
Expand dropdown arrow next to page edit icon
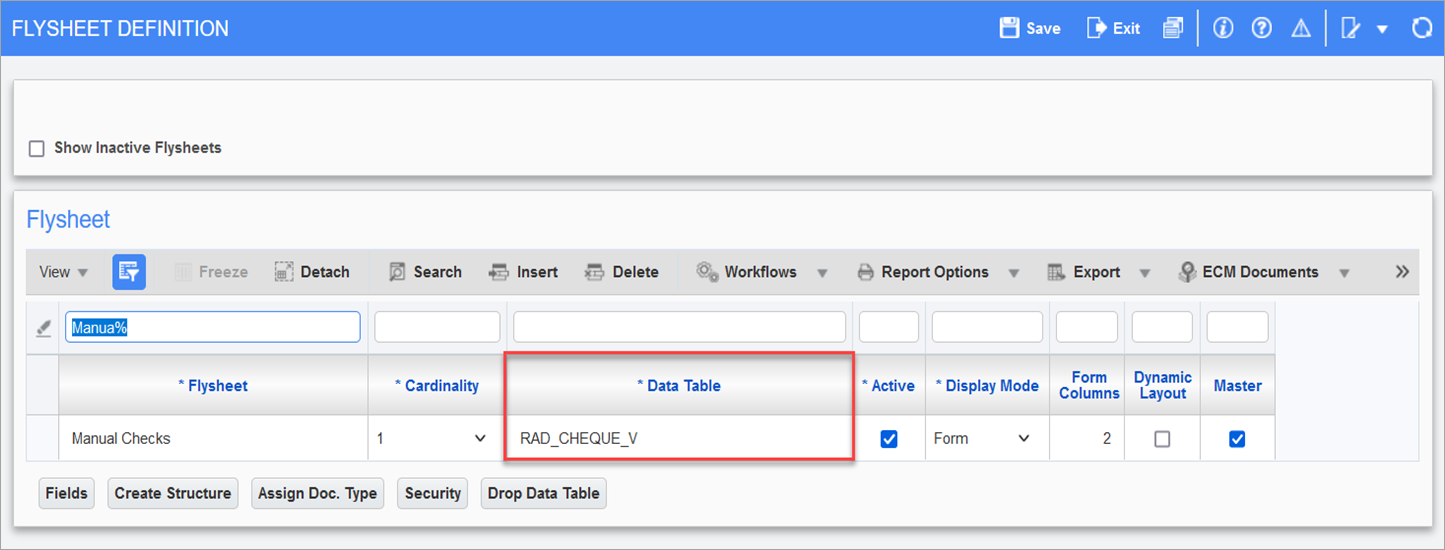pos(1382,29)
